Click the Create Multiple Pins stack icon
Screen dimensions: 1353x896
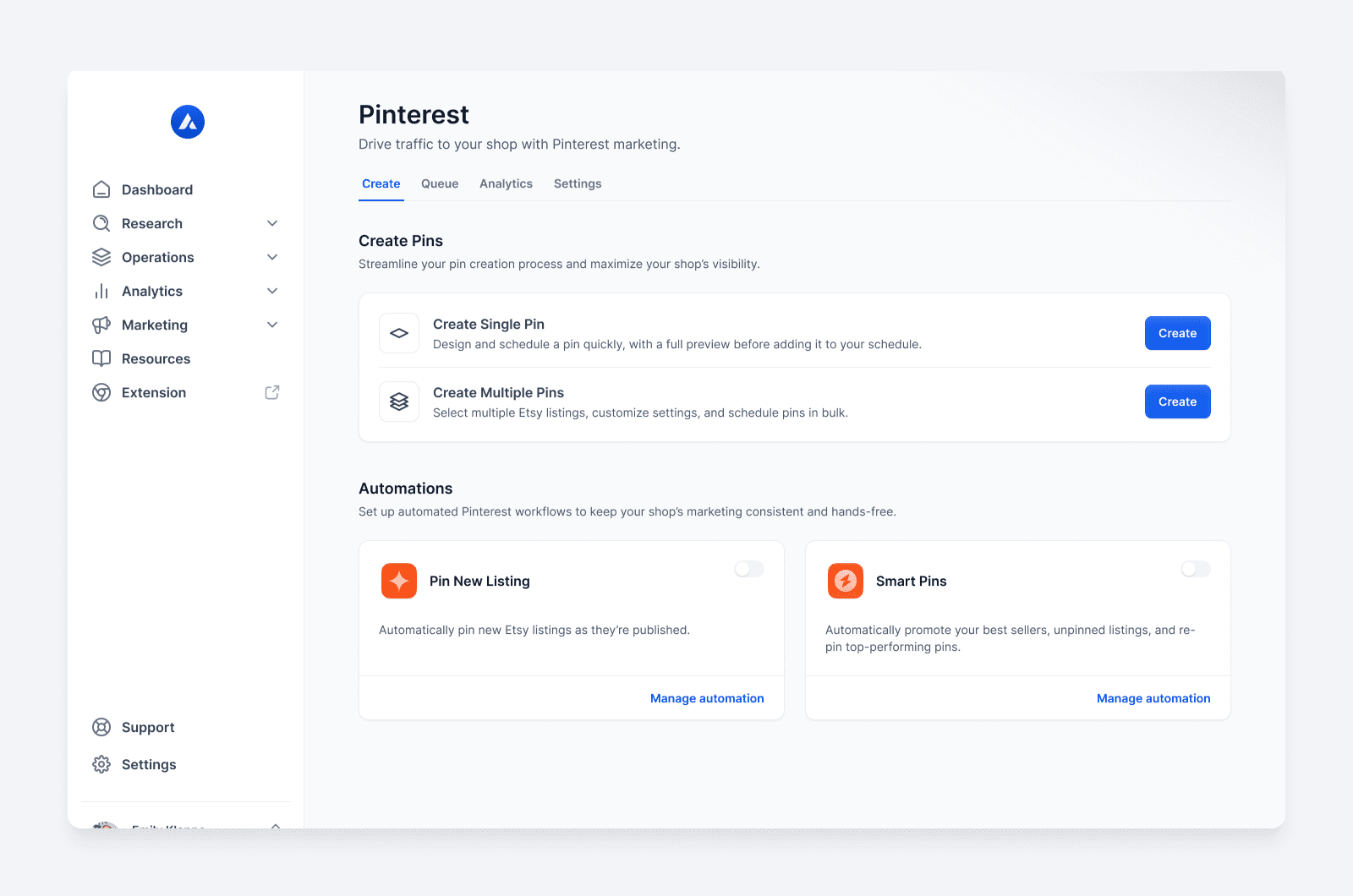click(x=399, y=402)
